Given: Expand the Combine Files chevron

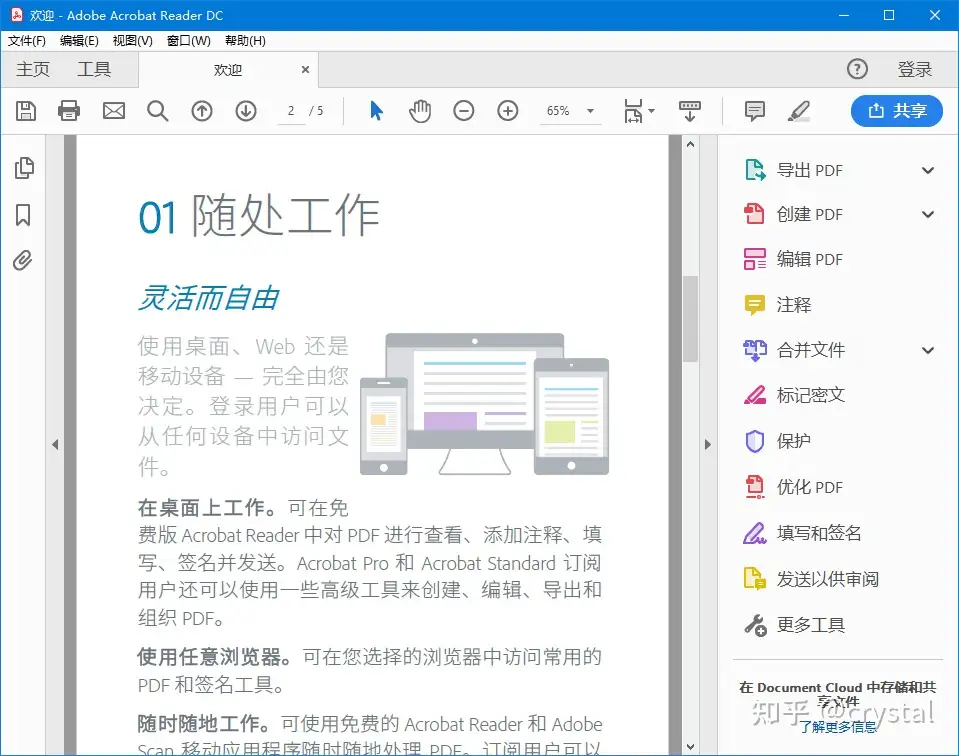Looking at the screenshot, I should (927, 350).
